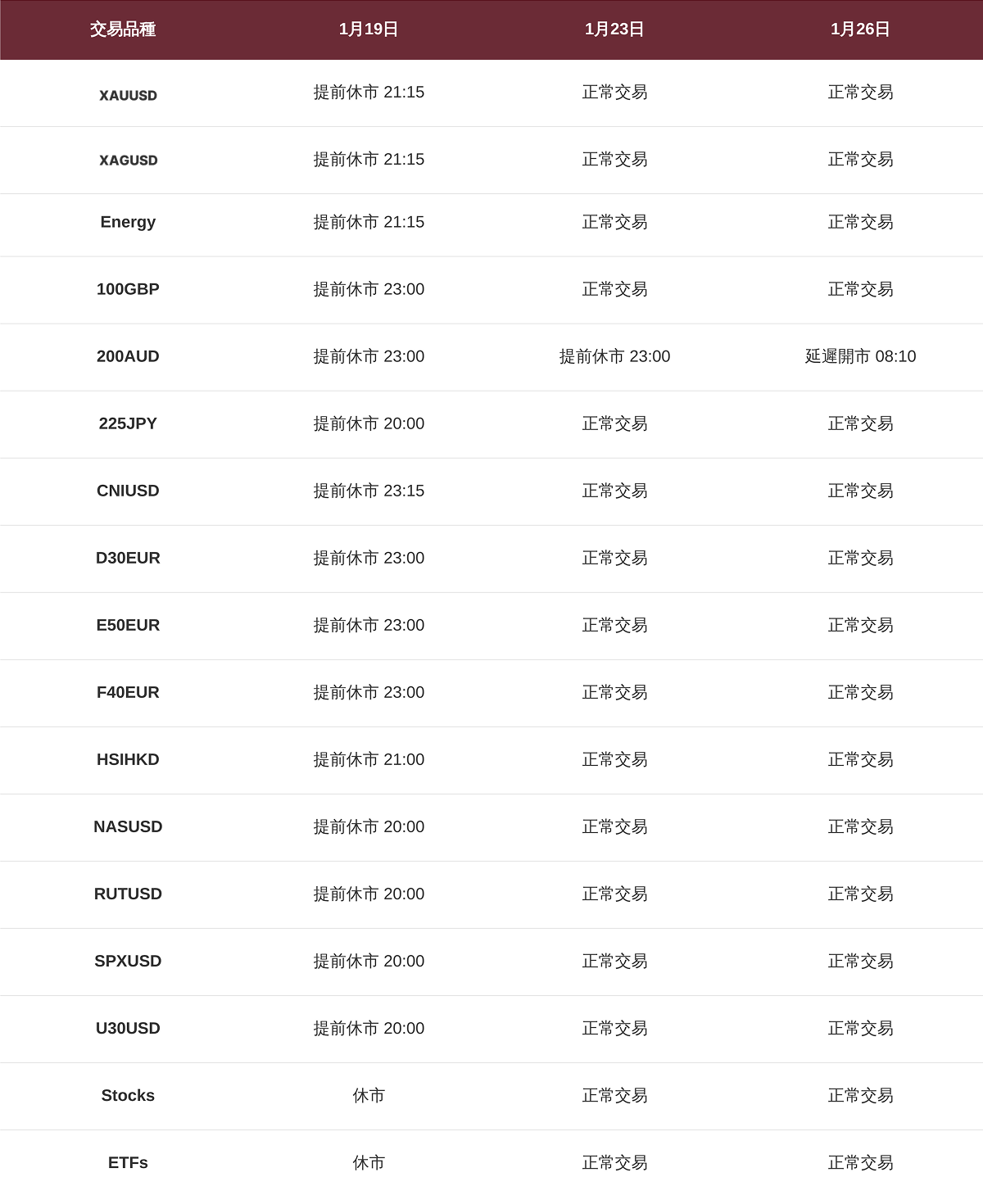Select 200AUD's 1月23日 提前休市 23:00 cell

(x=614, y=356)
